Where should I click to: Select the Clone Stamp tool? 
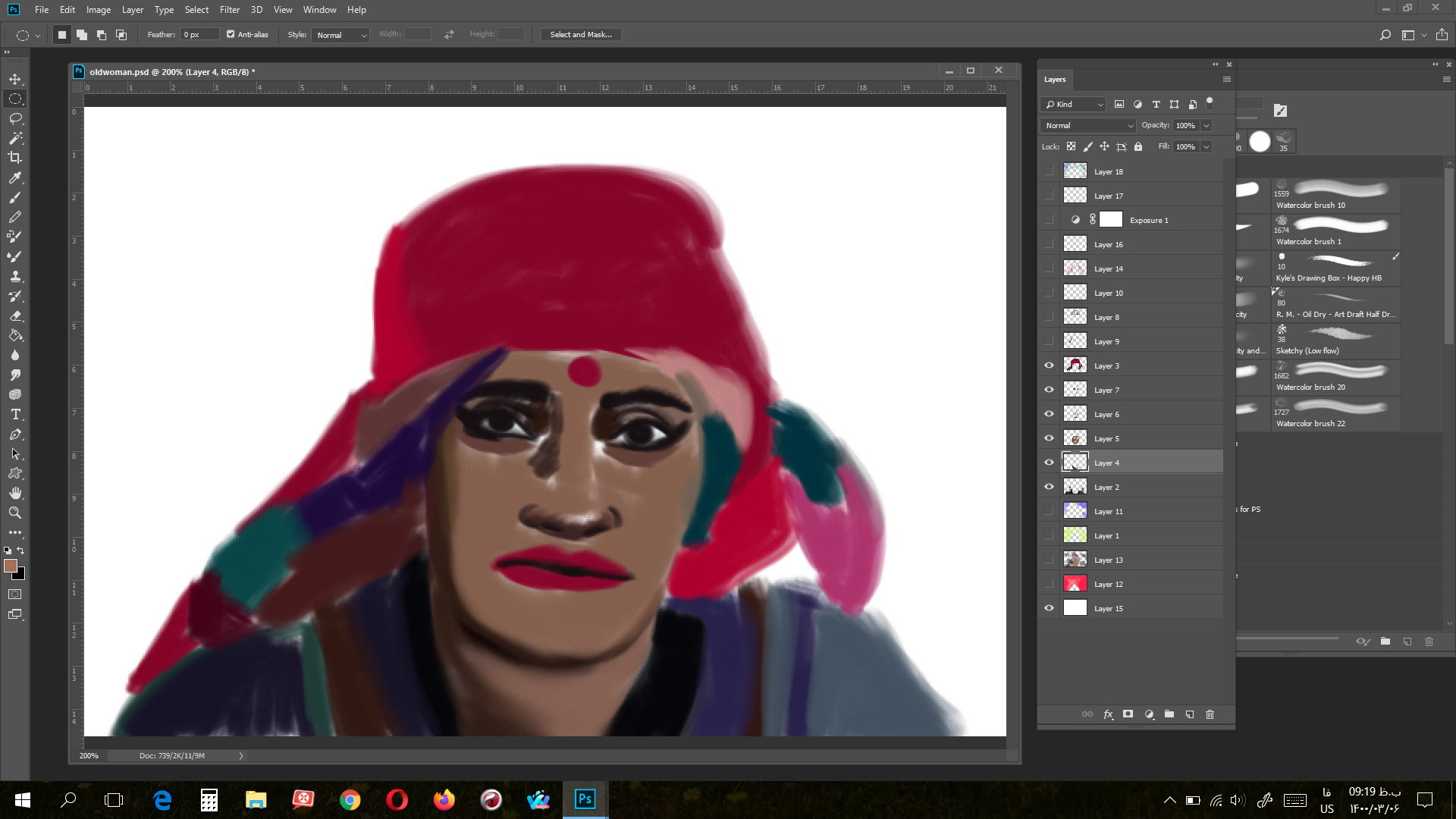15,276
